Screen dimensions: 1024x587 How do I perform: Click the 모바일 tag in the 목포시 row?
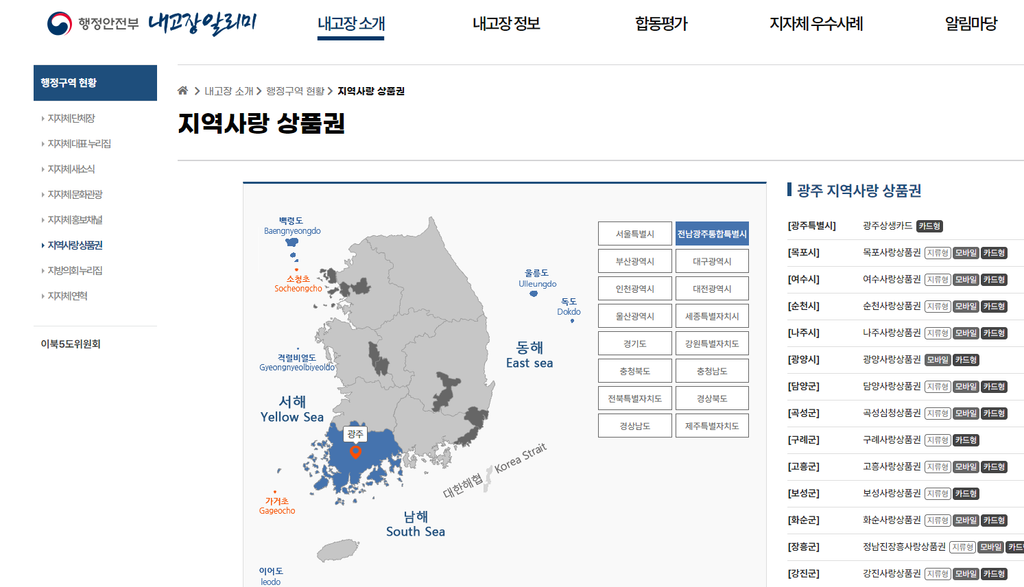[x=965, y=253]
